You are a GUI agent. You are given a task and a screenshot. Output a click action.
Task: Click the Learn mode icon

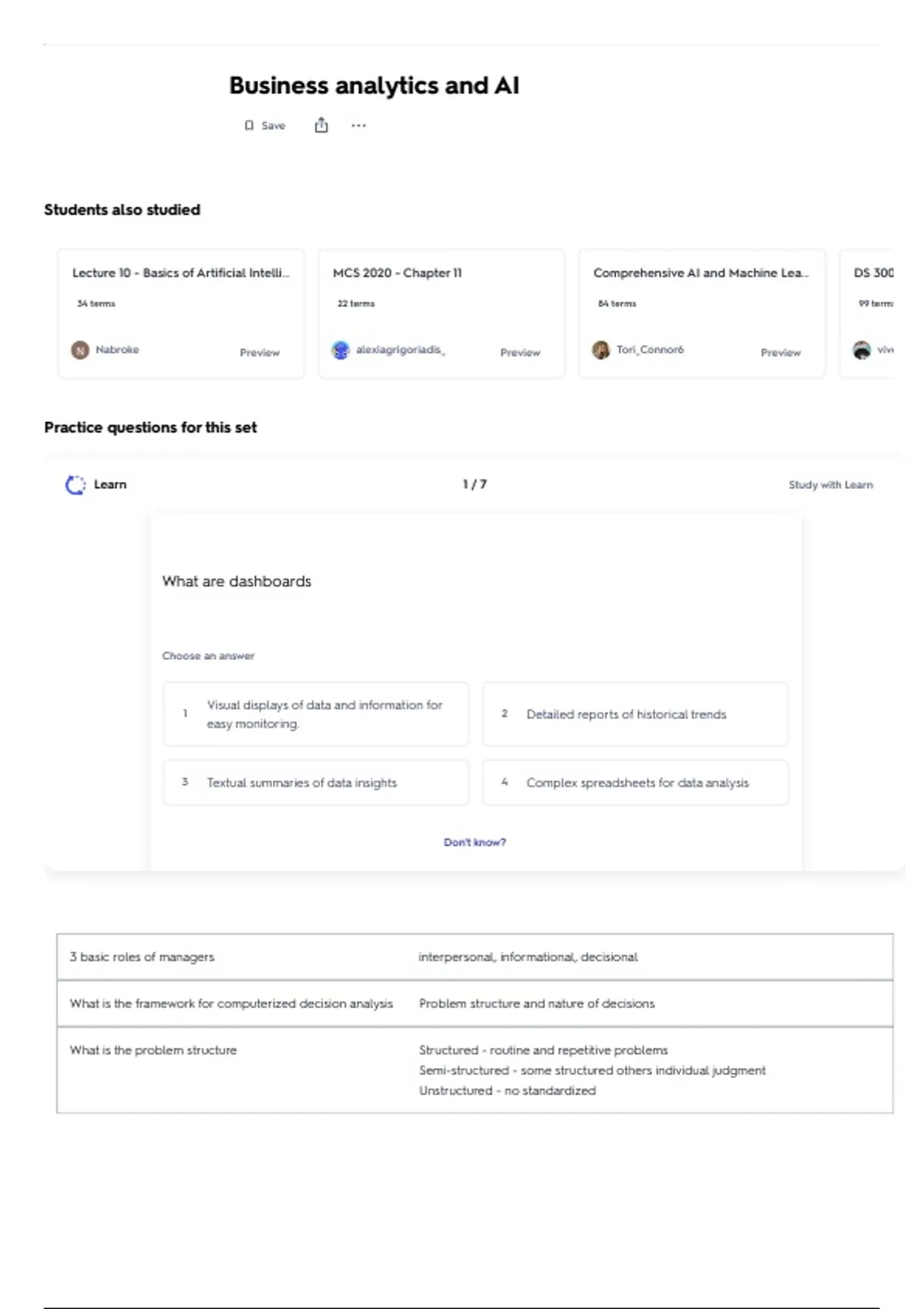75,484
